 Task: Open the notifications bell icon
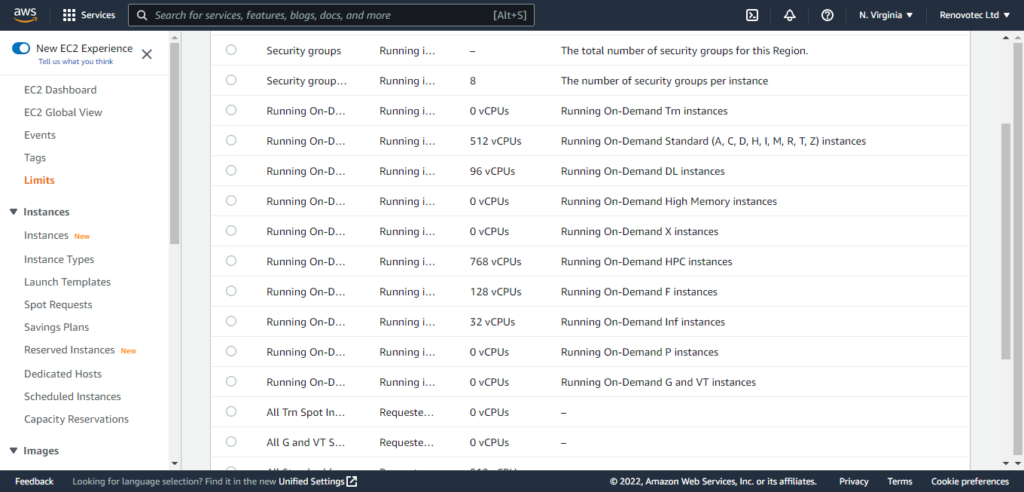pyautogui.click(x=790, y=15)
